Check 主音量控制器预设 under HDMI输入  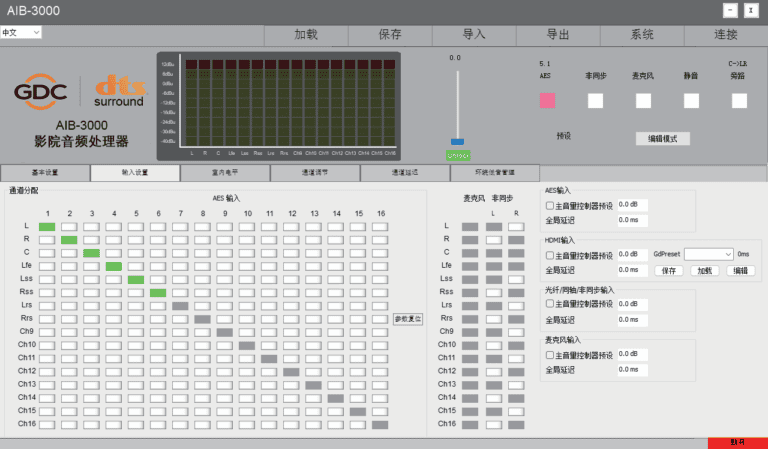point(550,256)
